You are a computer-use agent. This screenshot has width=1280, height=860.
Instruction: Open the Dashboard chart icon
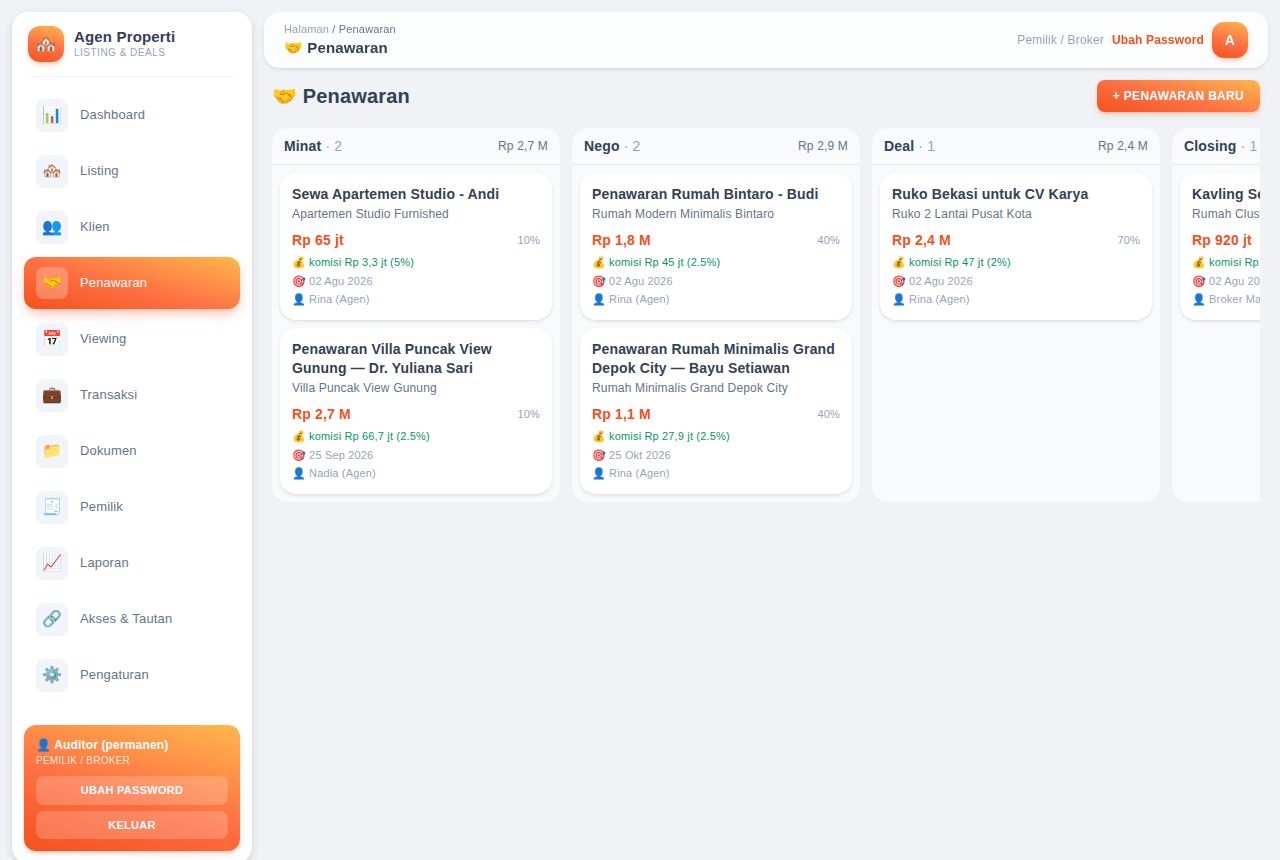52,115
